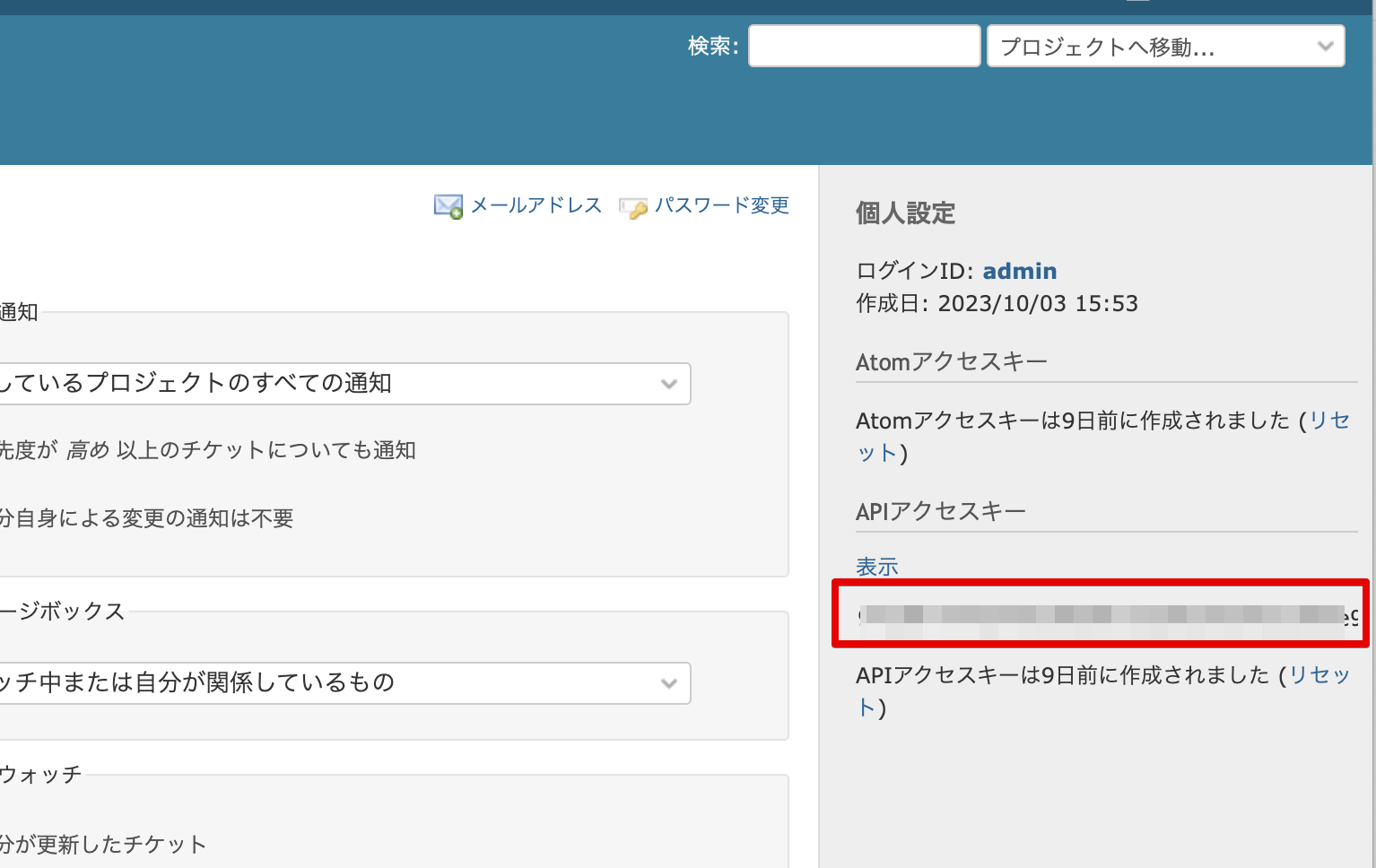Reset the API access key
Screen dimensions: 1376x868
1319,675
